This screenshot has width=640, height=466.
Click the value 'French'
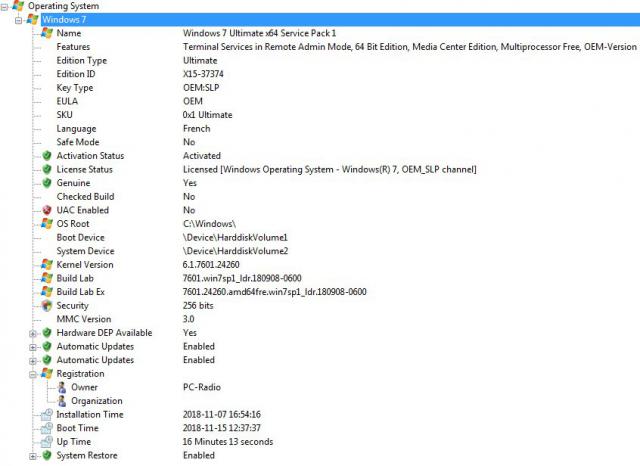click(196, 129)
